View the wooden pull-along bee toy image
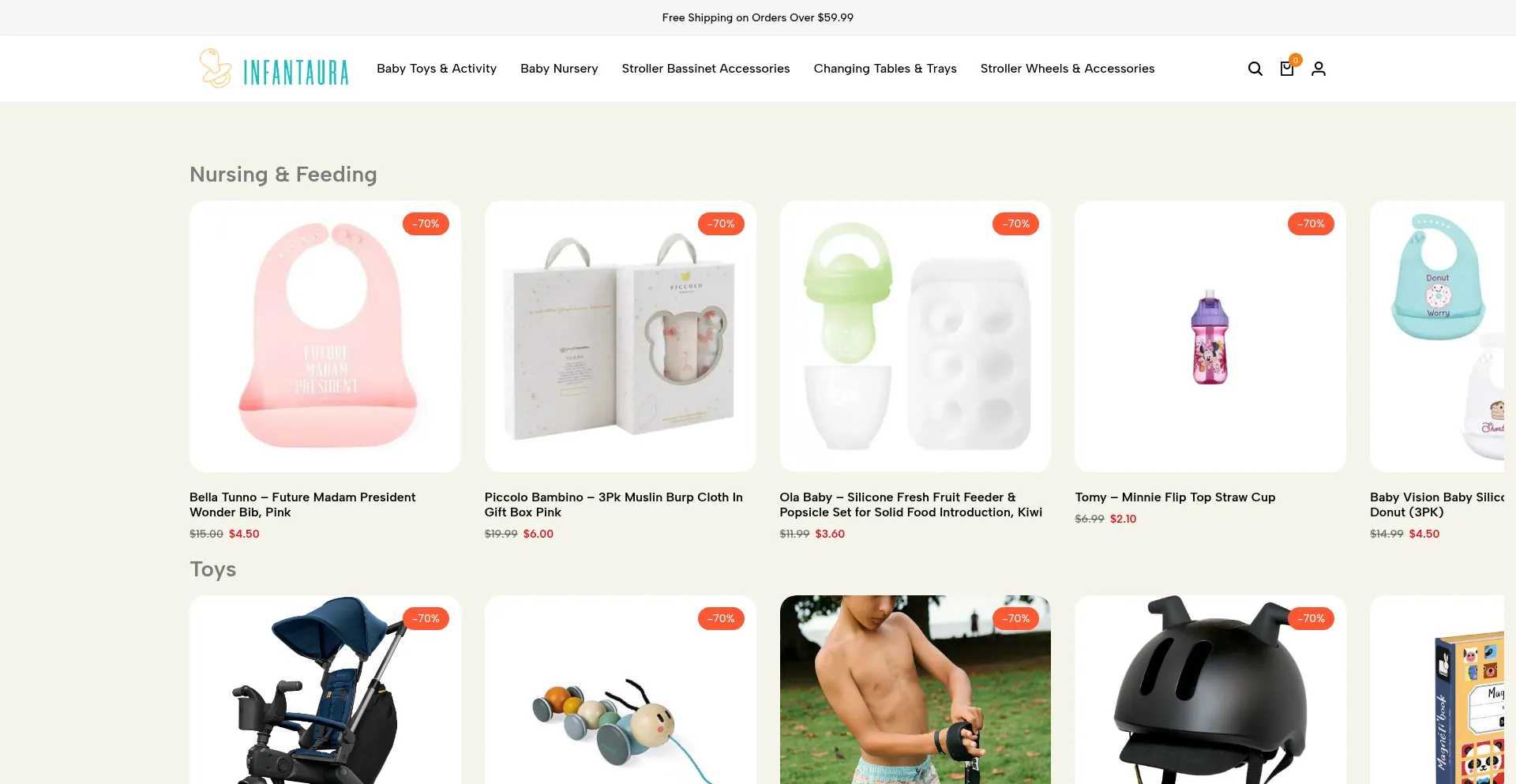This screenshot has height=784, width=1516. (x=621, y=690)
